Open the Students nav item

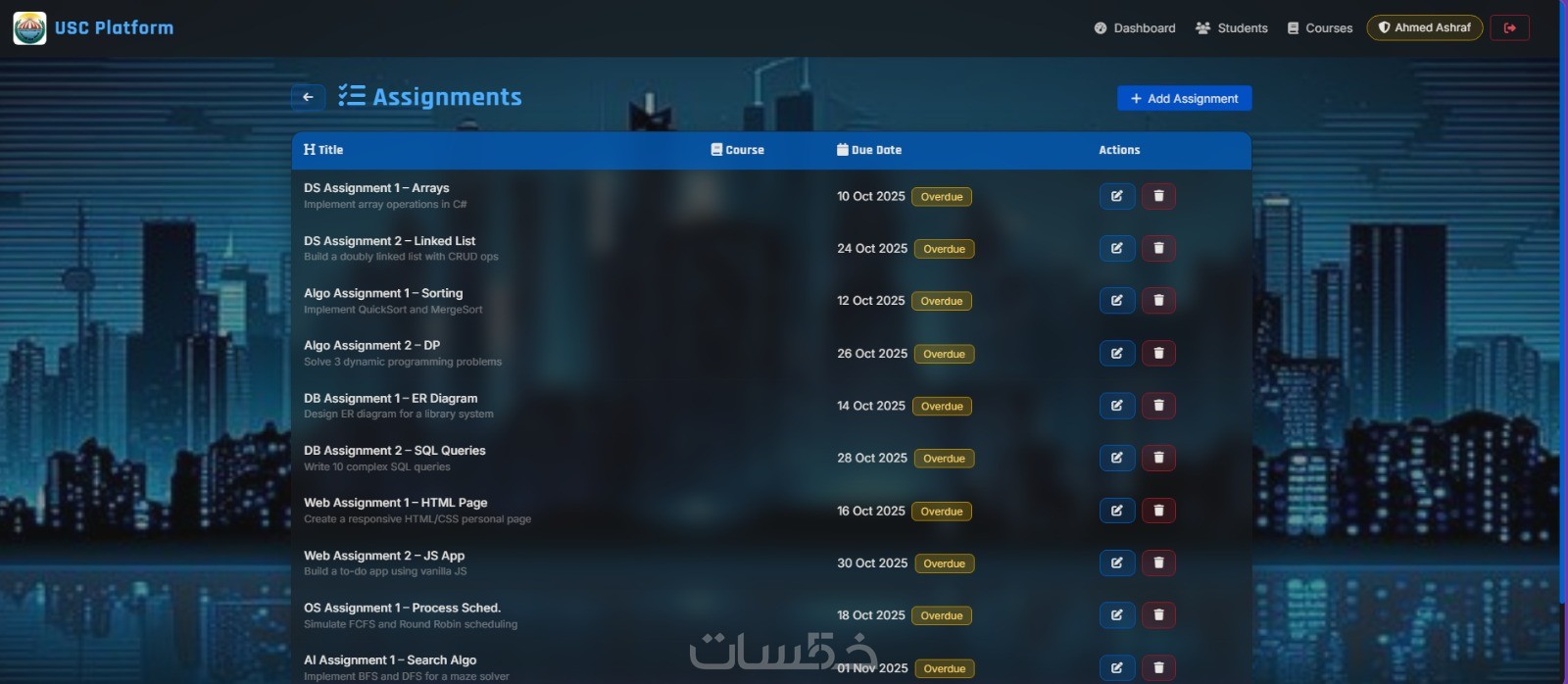click(x=1232, y=28)
